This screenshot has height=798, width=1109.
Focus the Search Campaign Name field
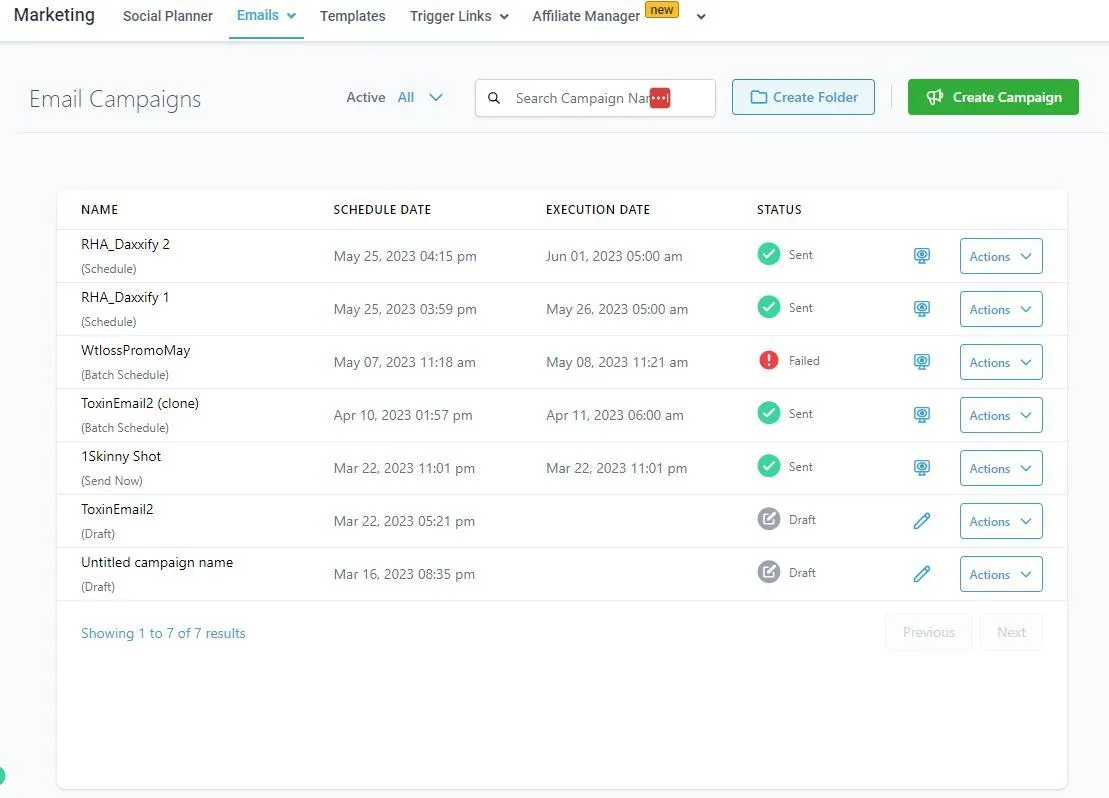[x=595, y=98]
